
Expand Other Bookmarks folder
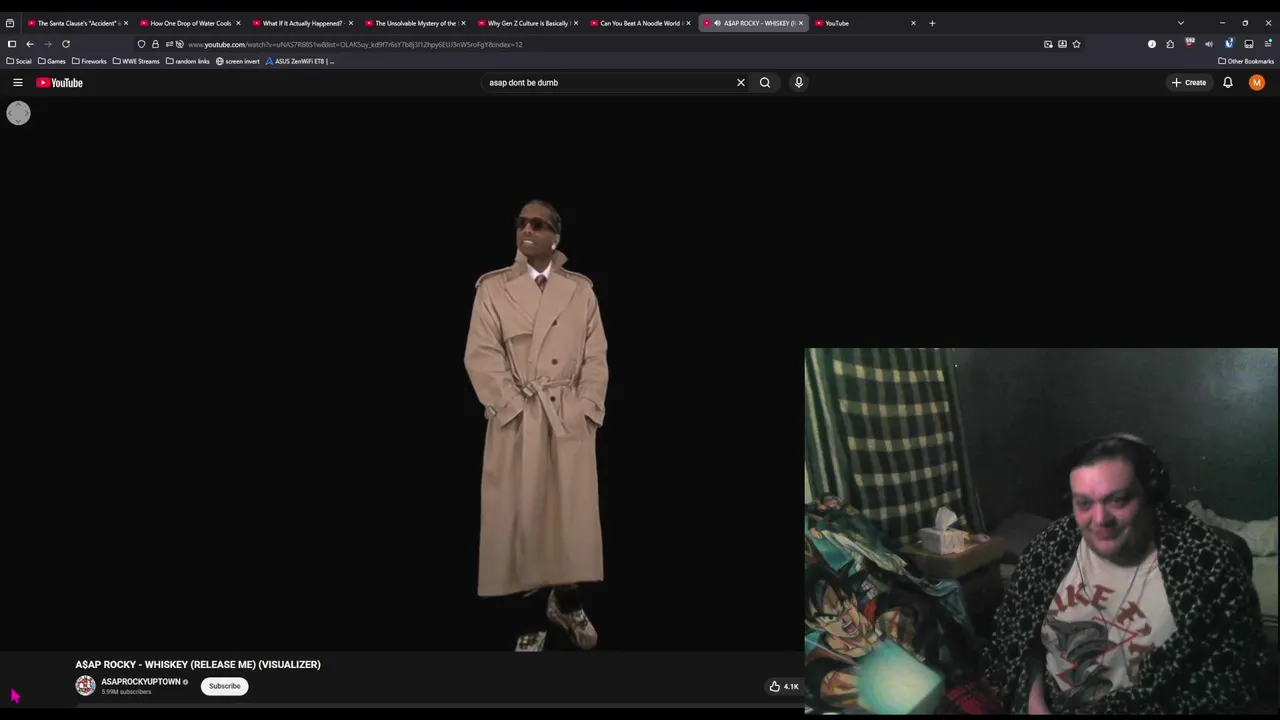[x=1246, y=61]
